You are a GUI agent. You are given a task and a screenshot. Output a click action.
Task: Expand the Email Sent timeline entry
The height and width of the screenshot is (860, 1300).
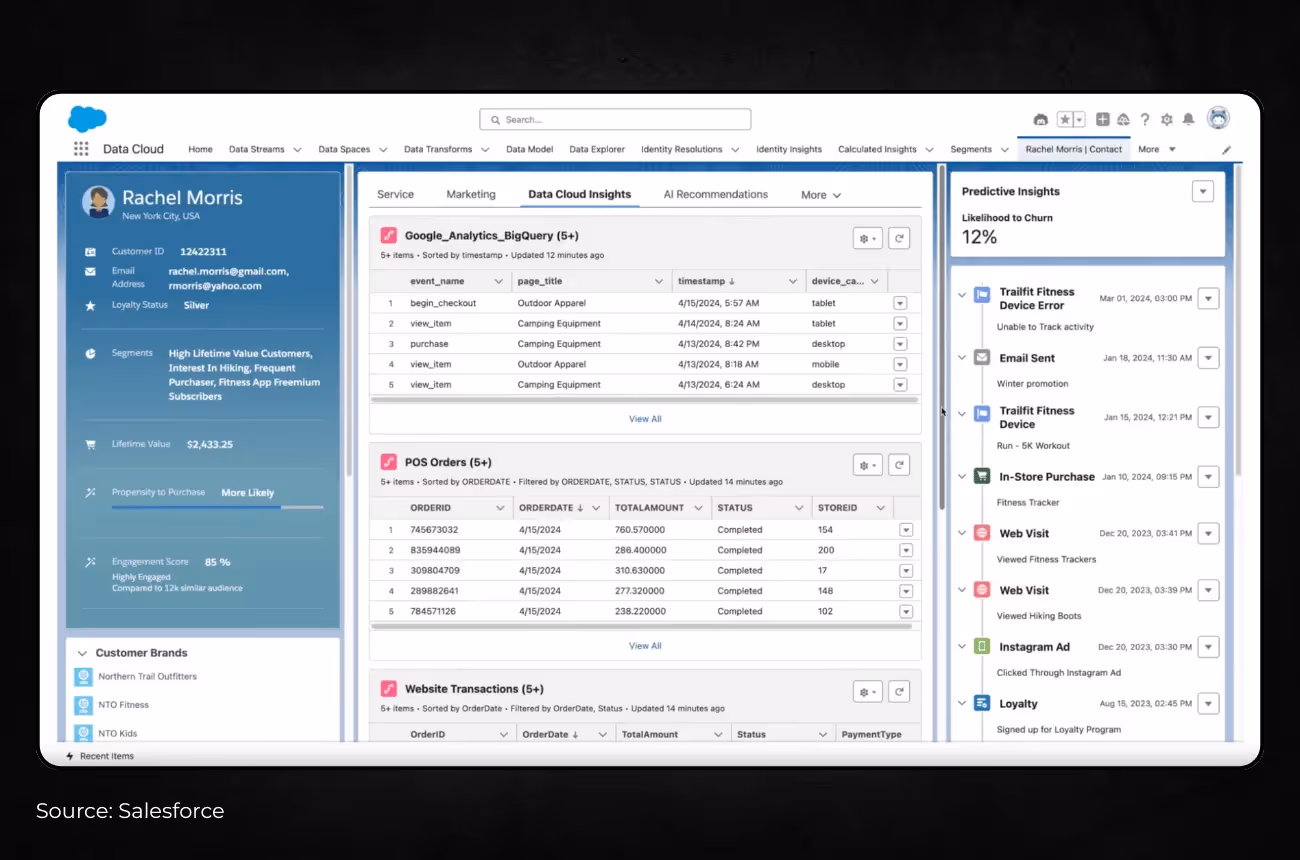pyautogui.click(x=962, y=358)
